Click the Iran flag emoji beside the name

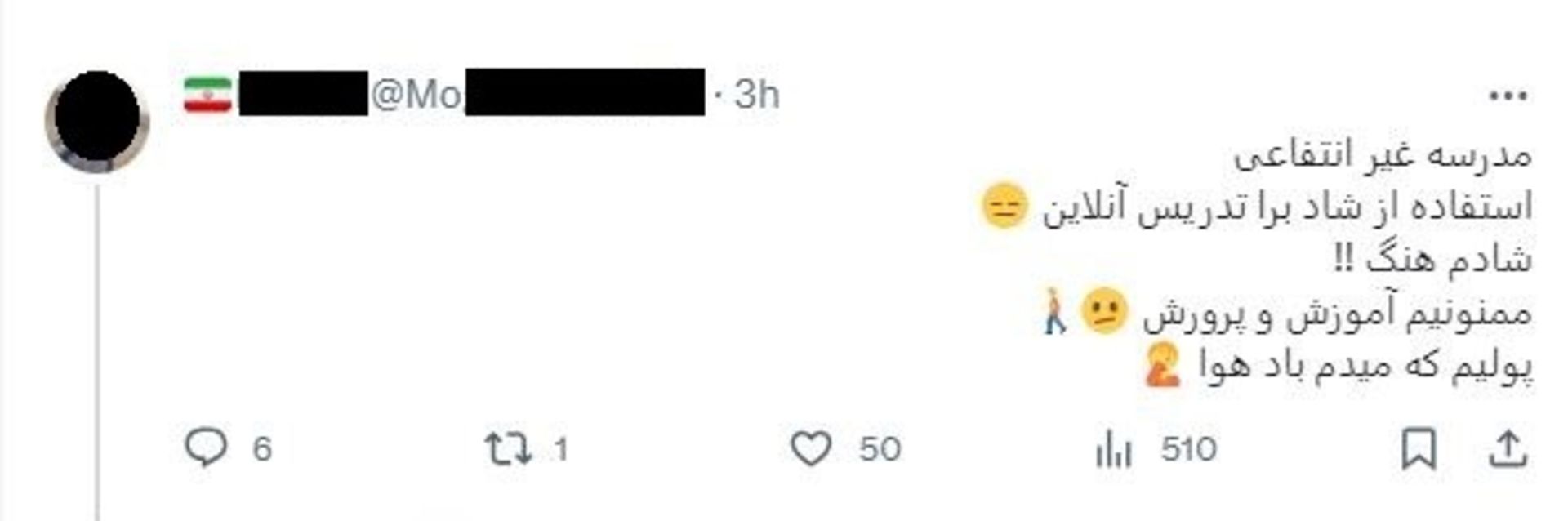(x=207, y=95)
